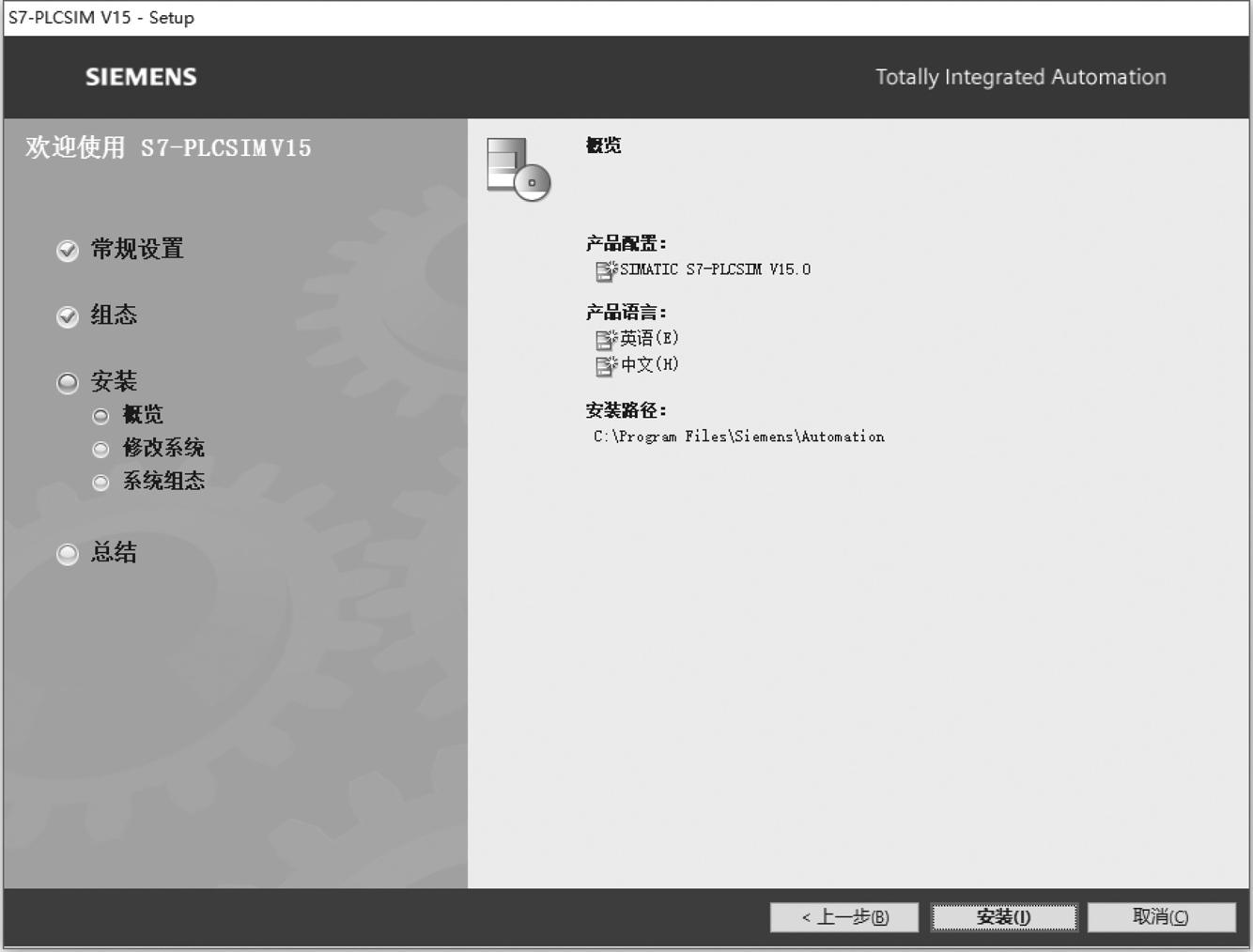Click the SIEMENS logo in header
This screenshot has width=1253, height=952.
pyautogui.click(x=141, y=77)
